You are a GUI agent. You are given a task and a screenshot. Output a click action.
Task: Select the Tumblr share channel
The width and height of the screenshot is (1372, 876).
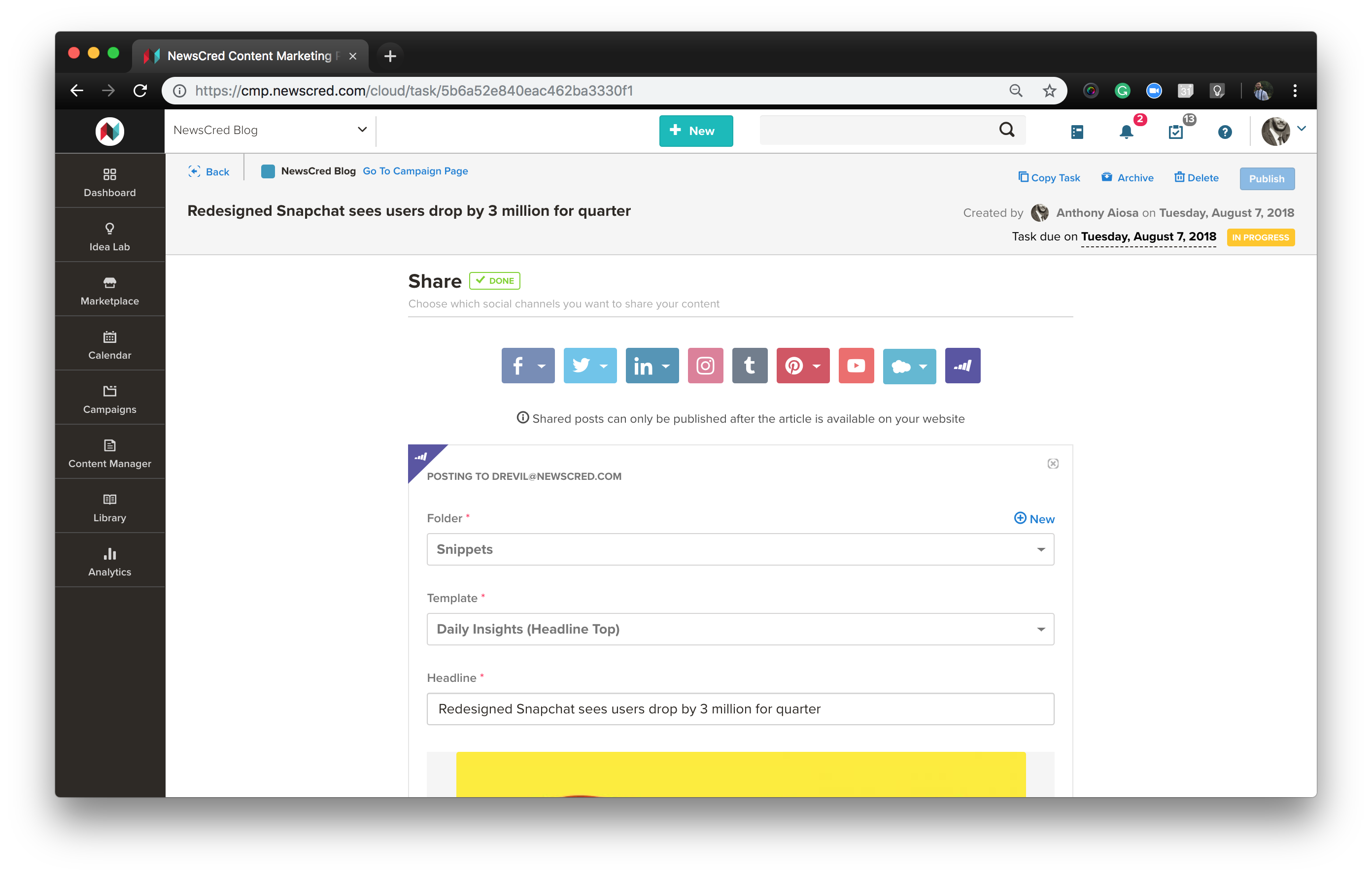(750, 366)
